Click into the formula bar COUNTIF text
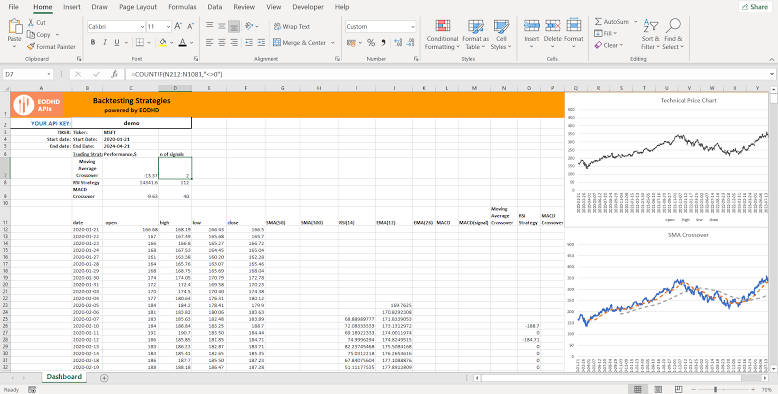This screenshot has width=778, height=394. point(176,74)
